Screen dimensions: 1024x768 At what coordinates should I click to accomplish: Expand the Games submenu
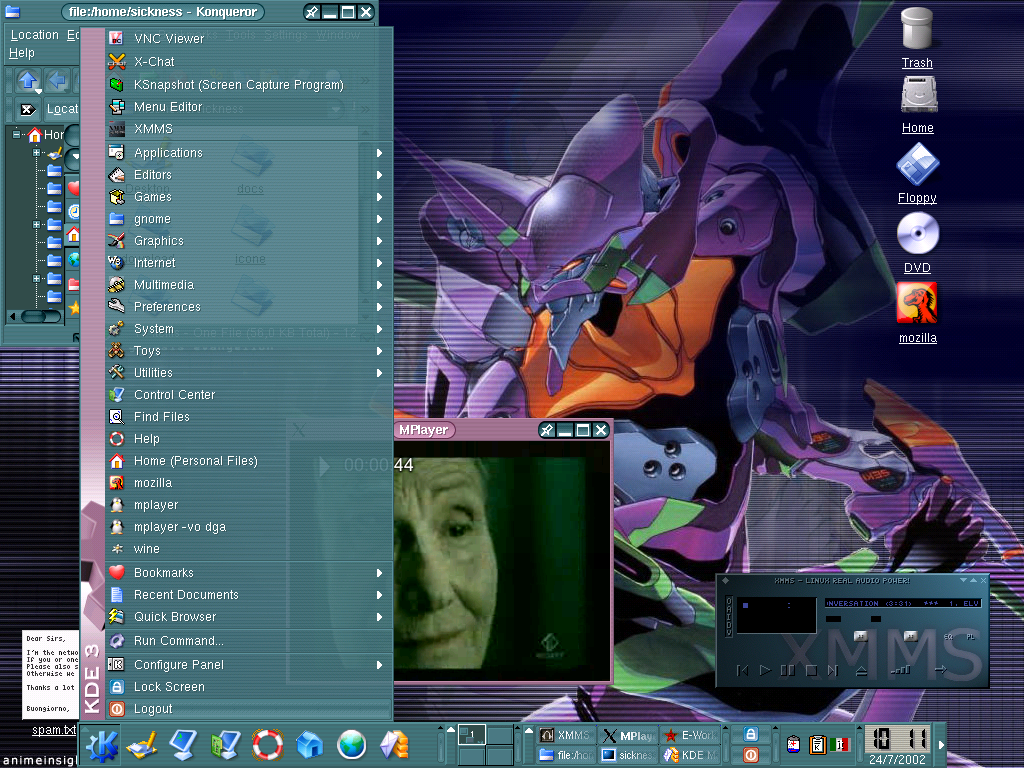[248, 197]
